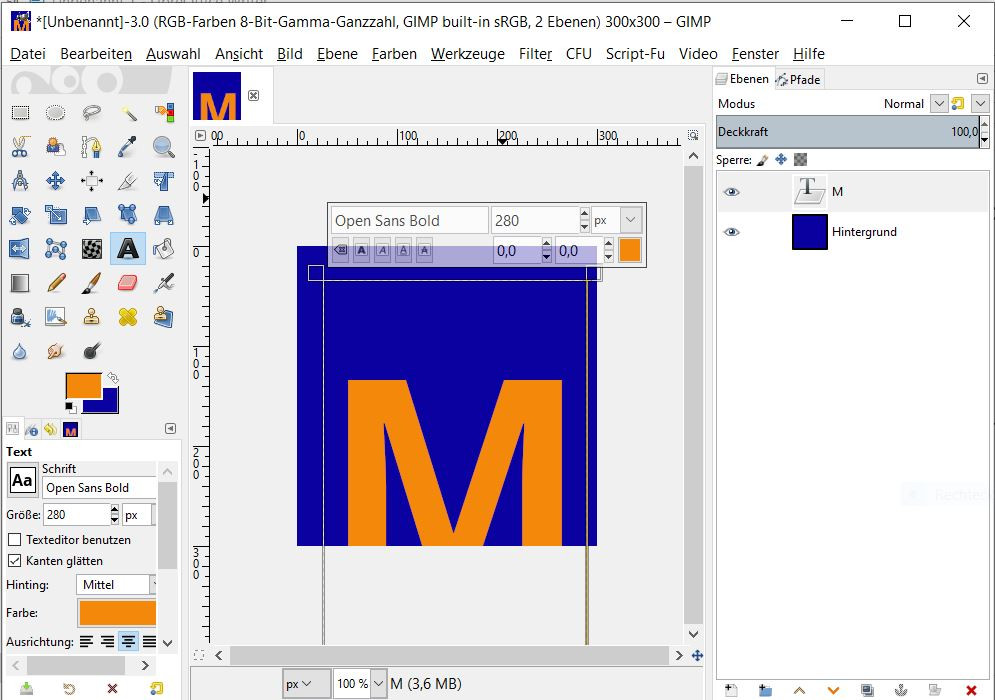Select the Move tool
Screen dimensions: 995x700
point(56,181)
